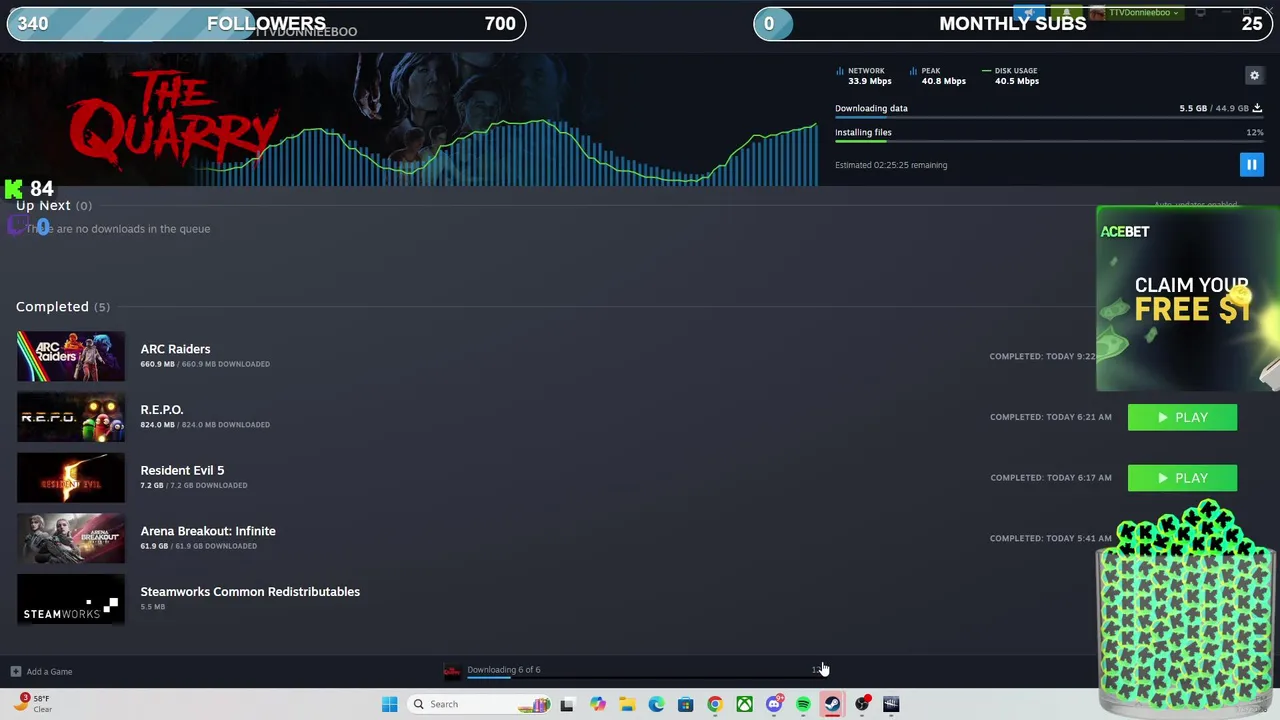Click the Resident Evil 5 thumbnail
1280x720 pixels.
pyautogui.click(x=71, y=478)
